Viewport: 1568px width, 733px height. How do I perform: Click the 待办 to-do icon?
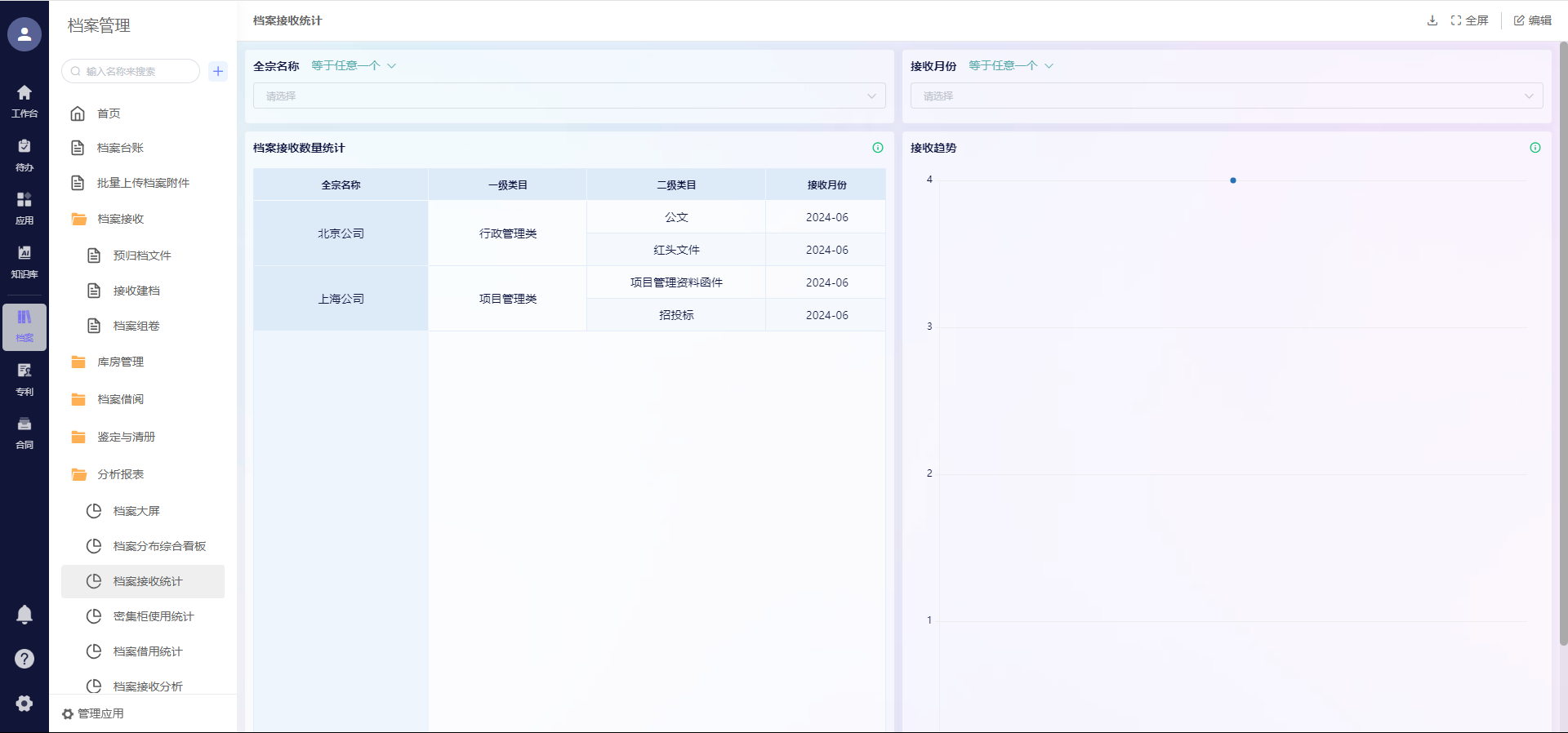(x=24, y=154)
